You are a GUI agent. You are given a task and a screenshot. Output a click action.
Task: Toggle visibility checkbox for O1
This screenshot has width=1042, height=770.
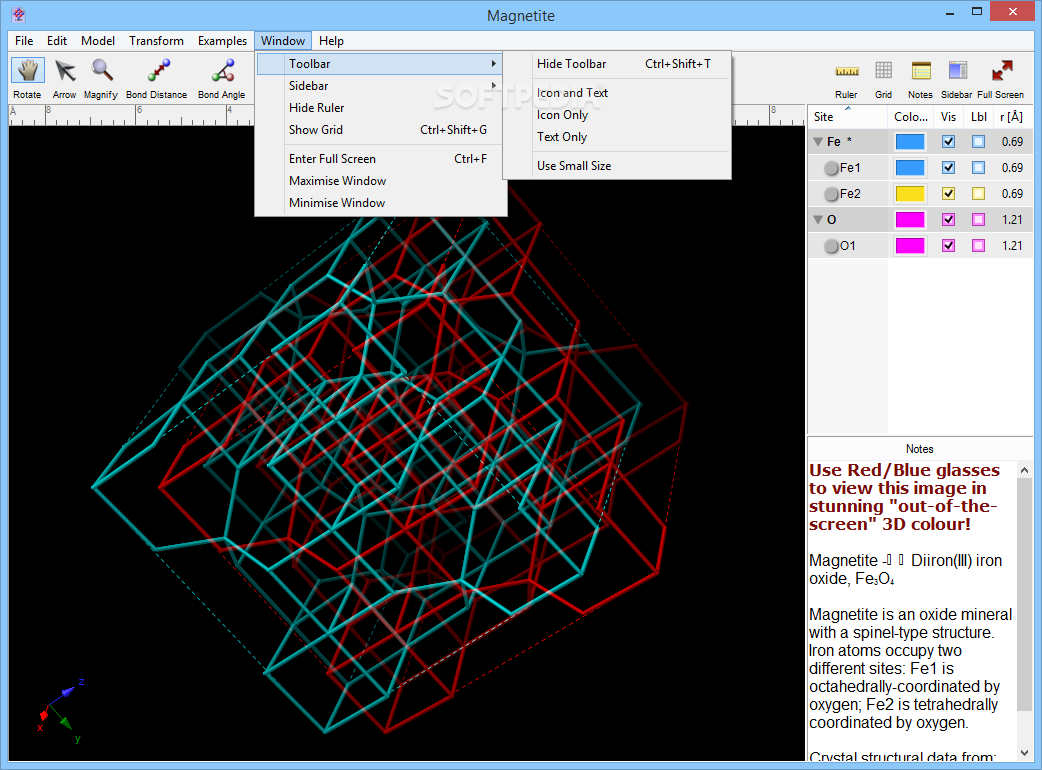click(948, 245)
